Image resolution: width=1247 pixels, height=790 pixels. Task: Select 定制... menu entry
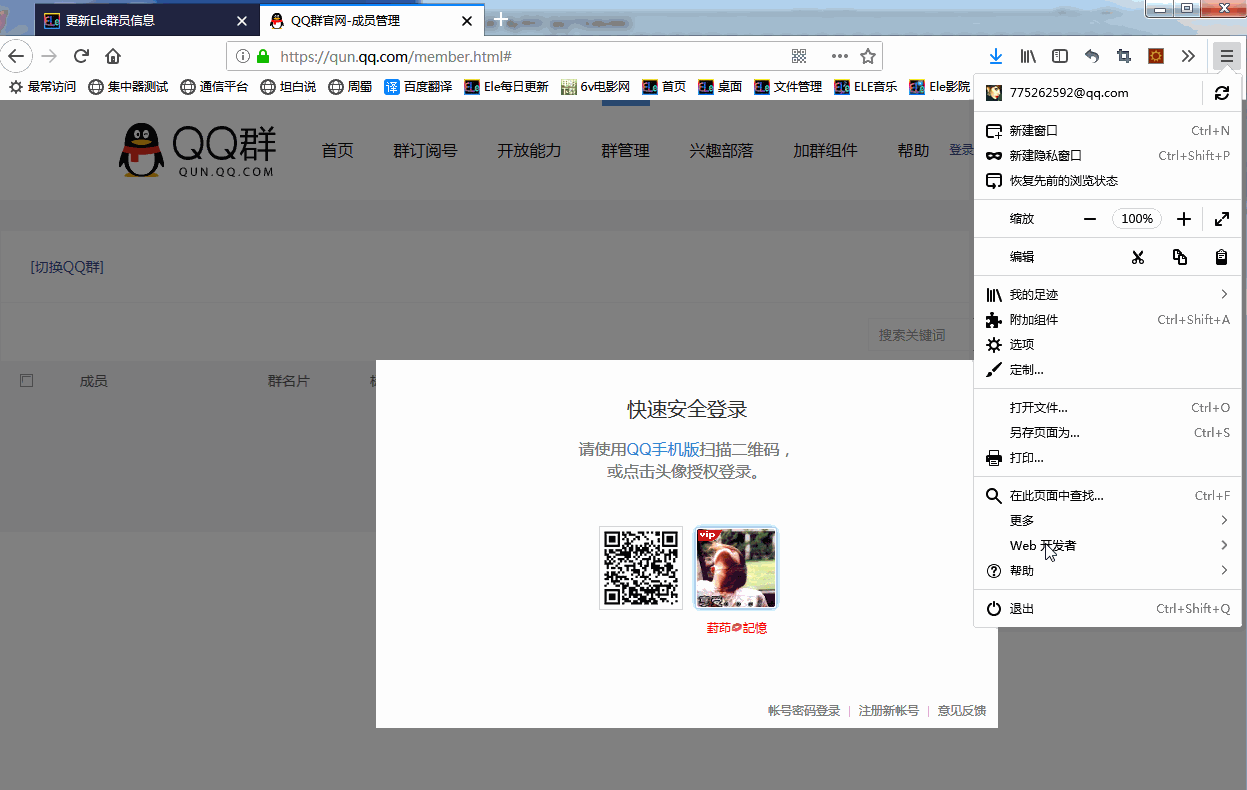[x=1107, y=370]
